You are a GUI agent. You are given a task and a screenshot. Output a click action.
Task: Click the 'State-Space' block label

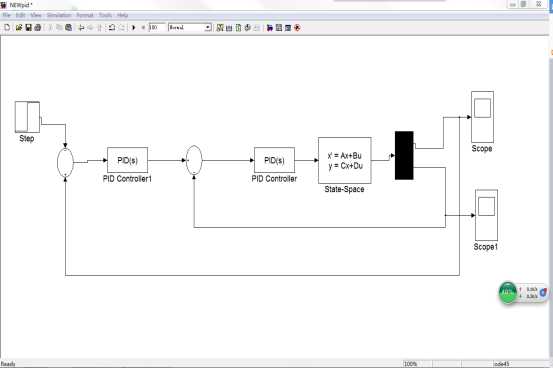point(344,189)
